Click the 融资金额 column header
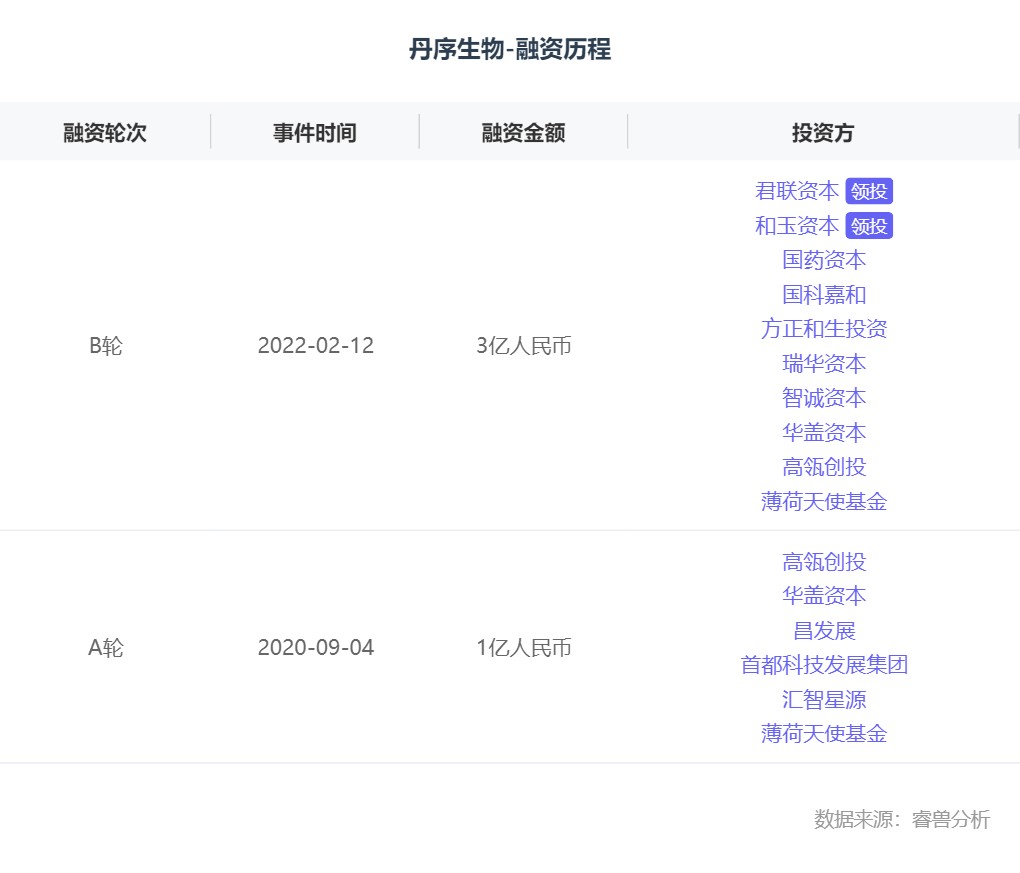 [524, 133]
